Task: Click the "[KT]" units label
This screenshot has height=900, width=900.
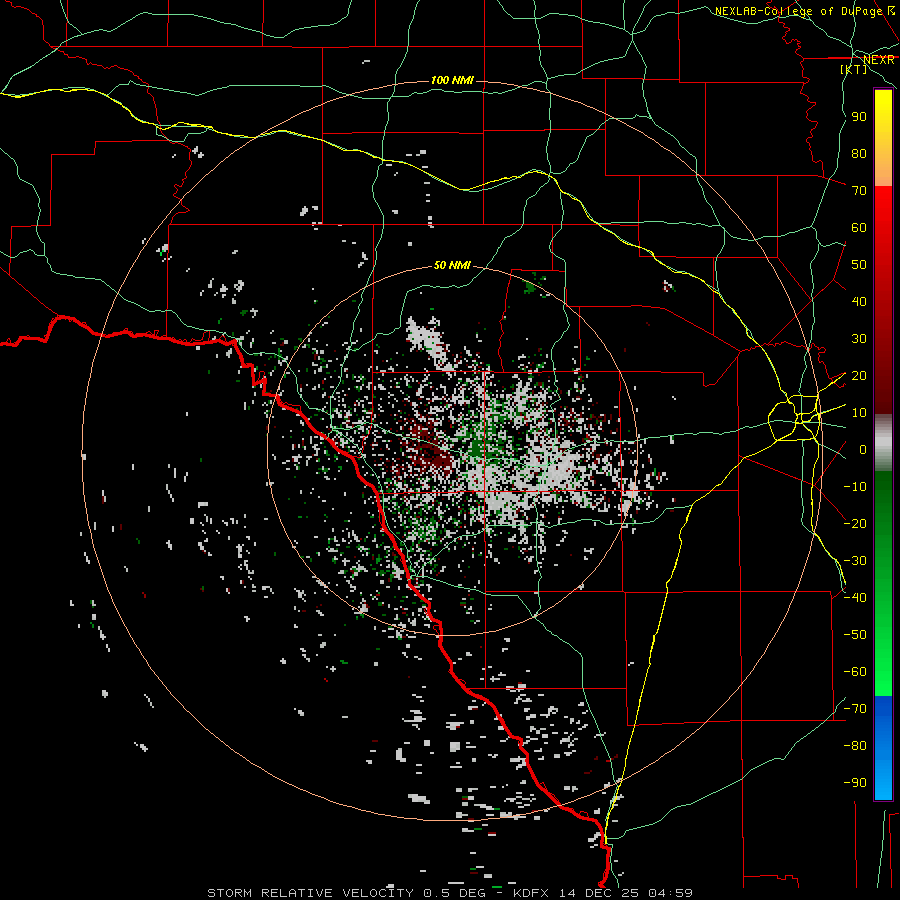Action: (x=854, y=69)
